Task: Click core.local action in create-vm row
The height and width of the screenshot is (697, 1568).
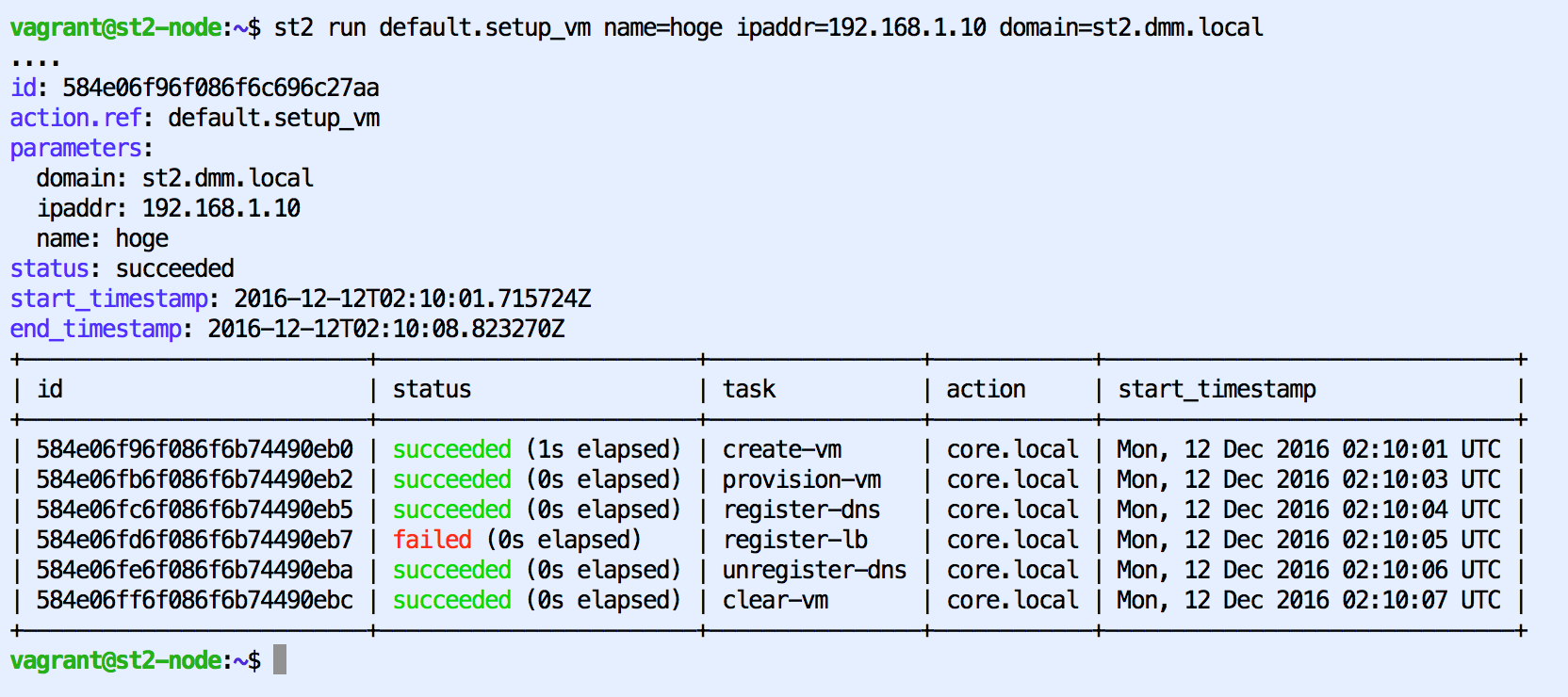Action: coord(1012,449)
